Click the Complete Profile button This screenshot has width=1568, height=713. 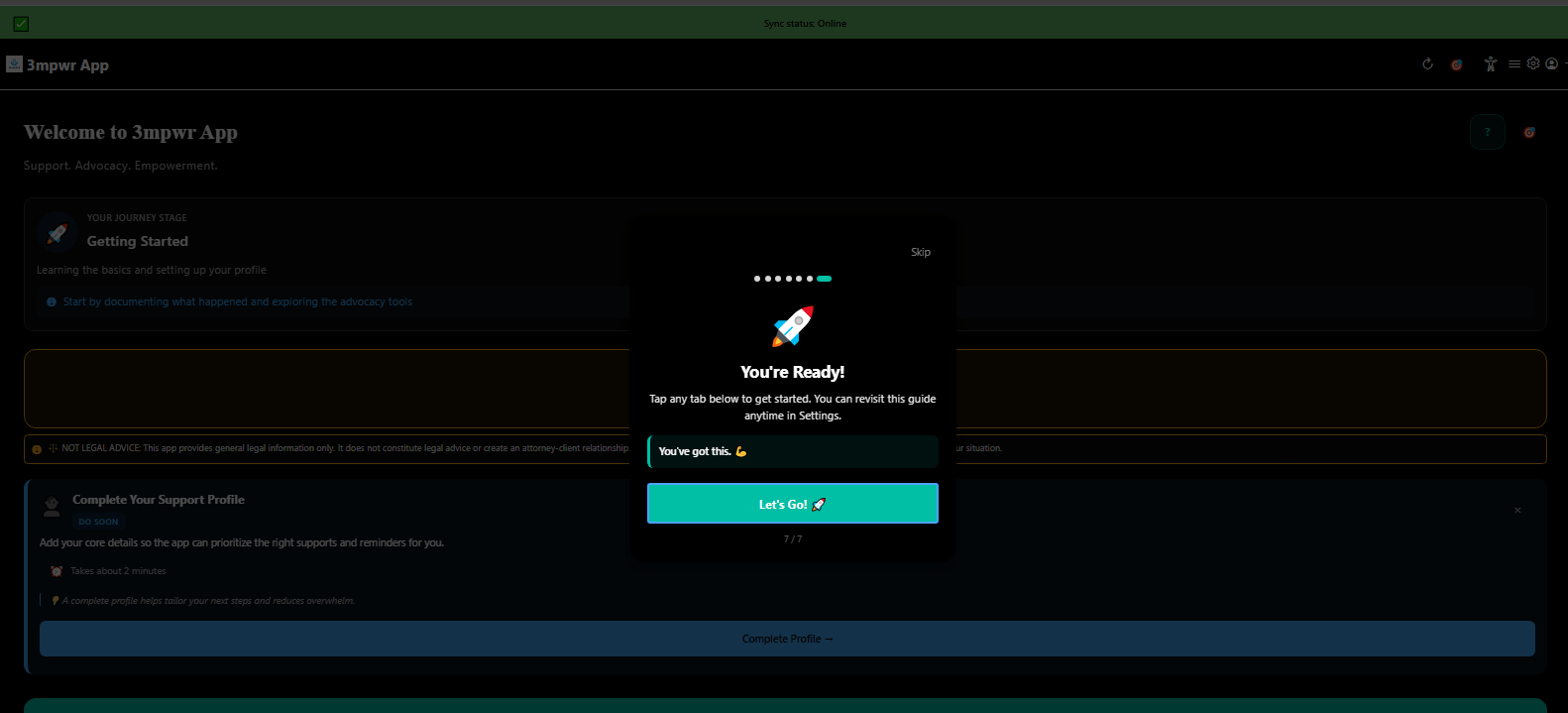tap(787, 639)
